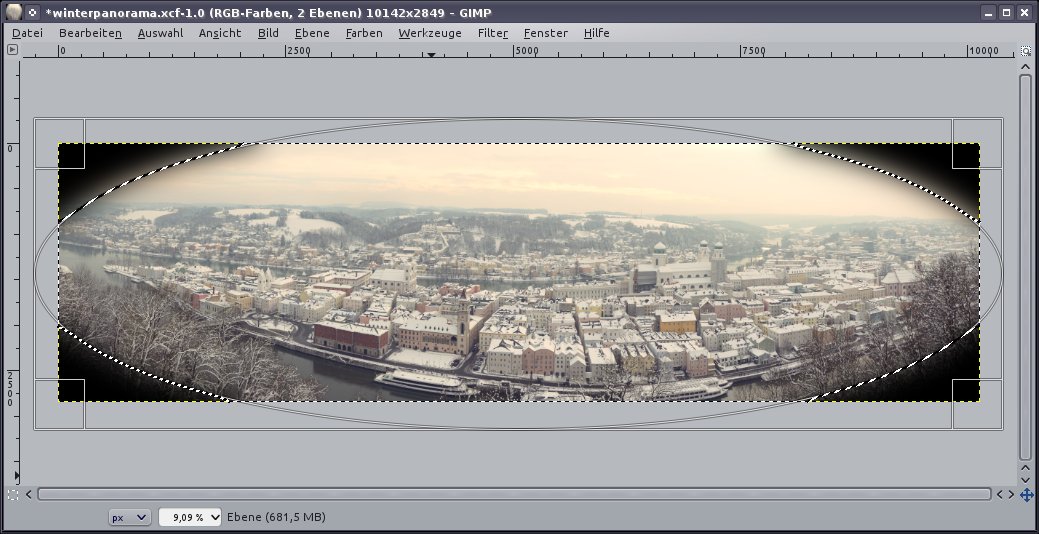
Task: Toggle the sticky window pin in title bar
Action: point(33,13)
